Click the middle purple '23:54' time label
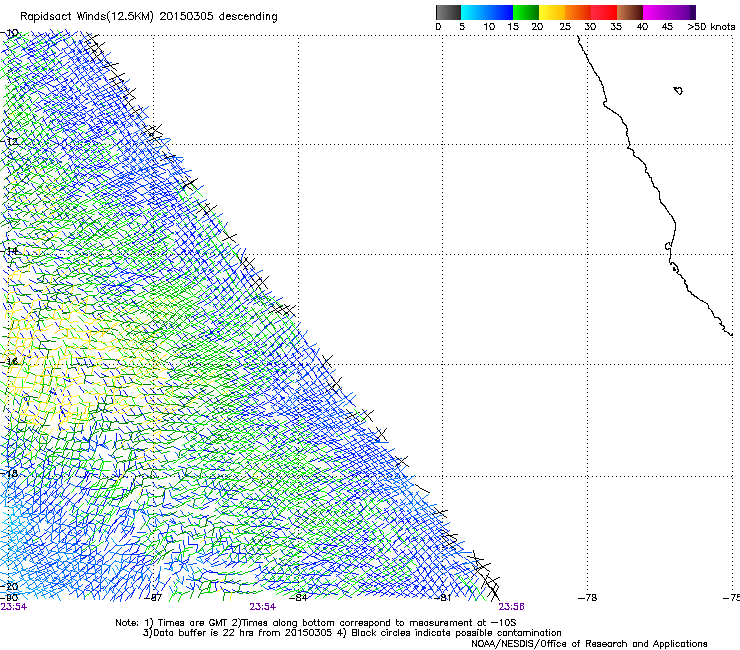The width and height of the screenshot is (740, 650). pos(262,607)
